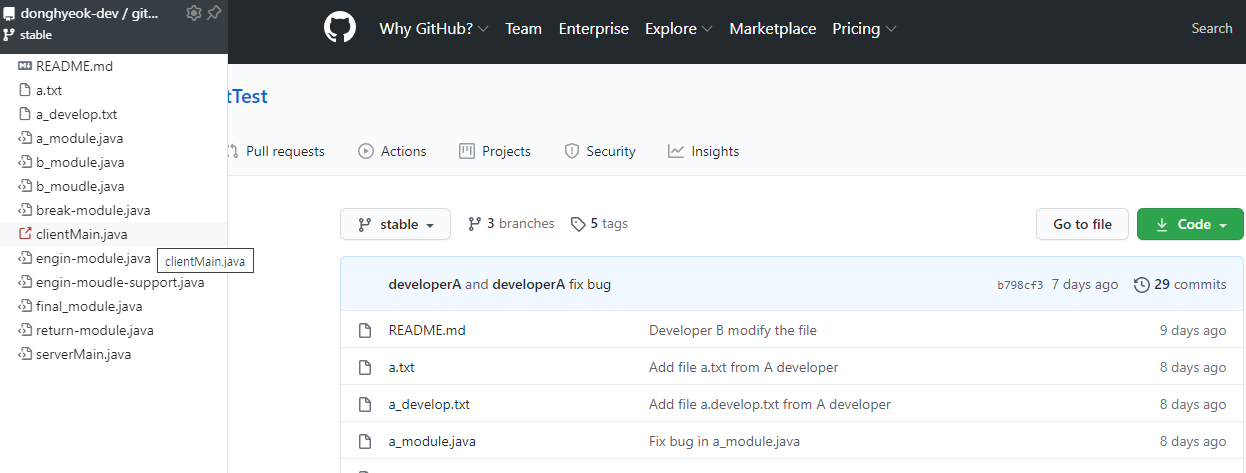1246x473 pixels.
Task: Click the repository book icon in sidebar
Action: [10, 14]
